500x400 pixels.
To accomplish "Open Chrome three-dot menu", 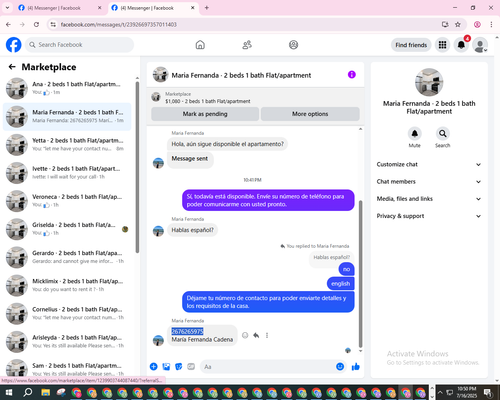I will click(x=491, y=24).
